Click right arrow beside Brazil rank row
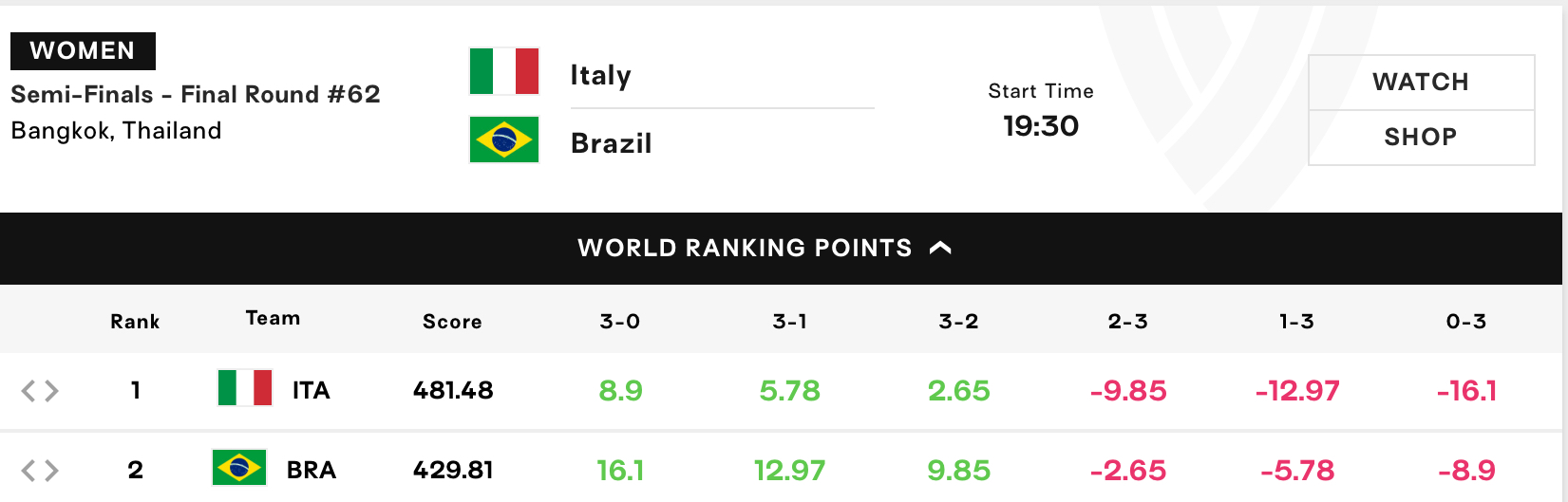This screenshot has width=1568, height=502. [51, 471]
